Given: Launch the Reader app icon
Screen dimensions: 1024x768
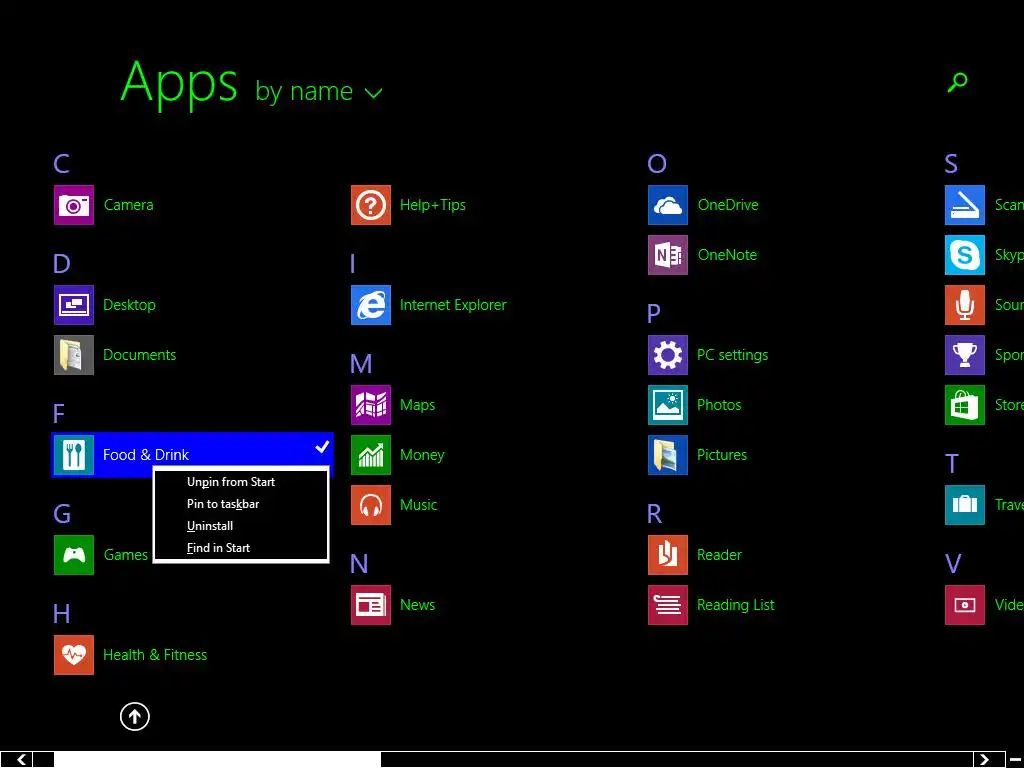Looking at the screenshot, I should click(x=668, y=555).
